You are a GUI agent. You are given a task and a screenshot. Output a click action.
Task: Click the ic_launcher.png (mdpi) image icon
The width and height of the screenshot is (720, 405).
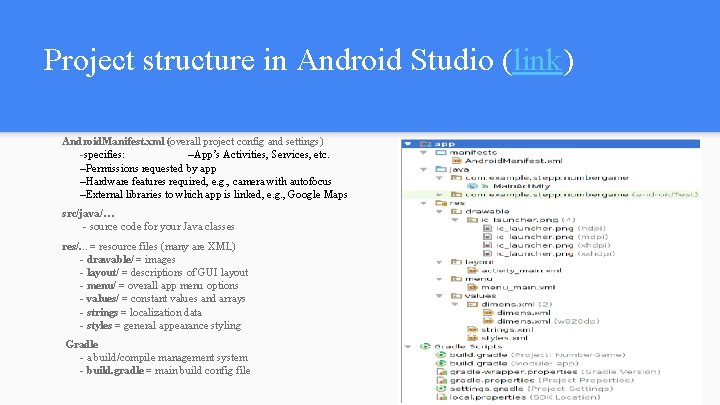pyautogui.click(x=488, y=237)
